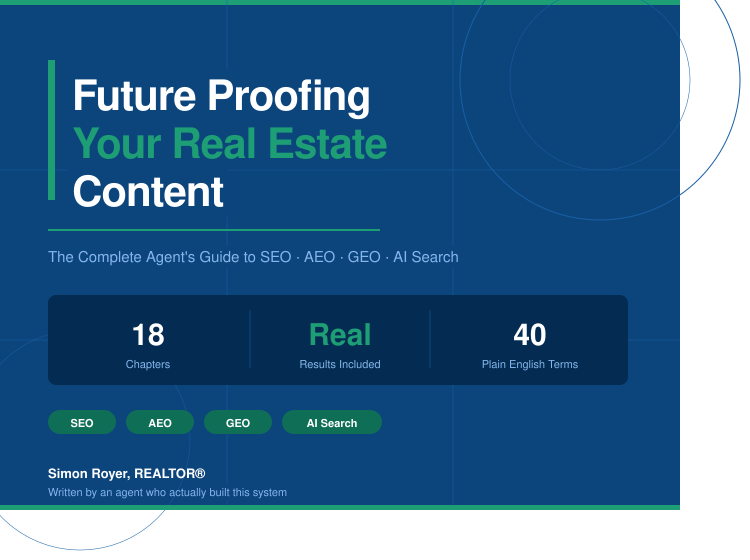Click 'Written by an agent' tagline
Image resolution: width=750 pixels, height=560 pixels.
click(x=167, y=493)
